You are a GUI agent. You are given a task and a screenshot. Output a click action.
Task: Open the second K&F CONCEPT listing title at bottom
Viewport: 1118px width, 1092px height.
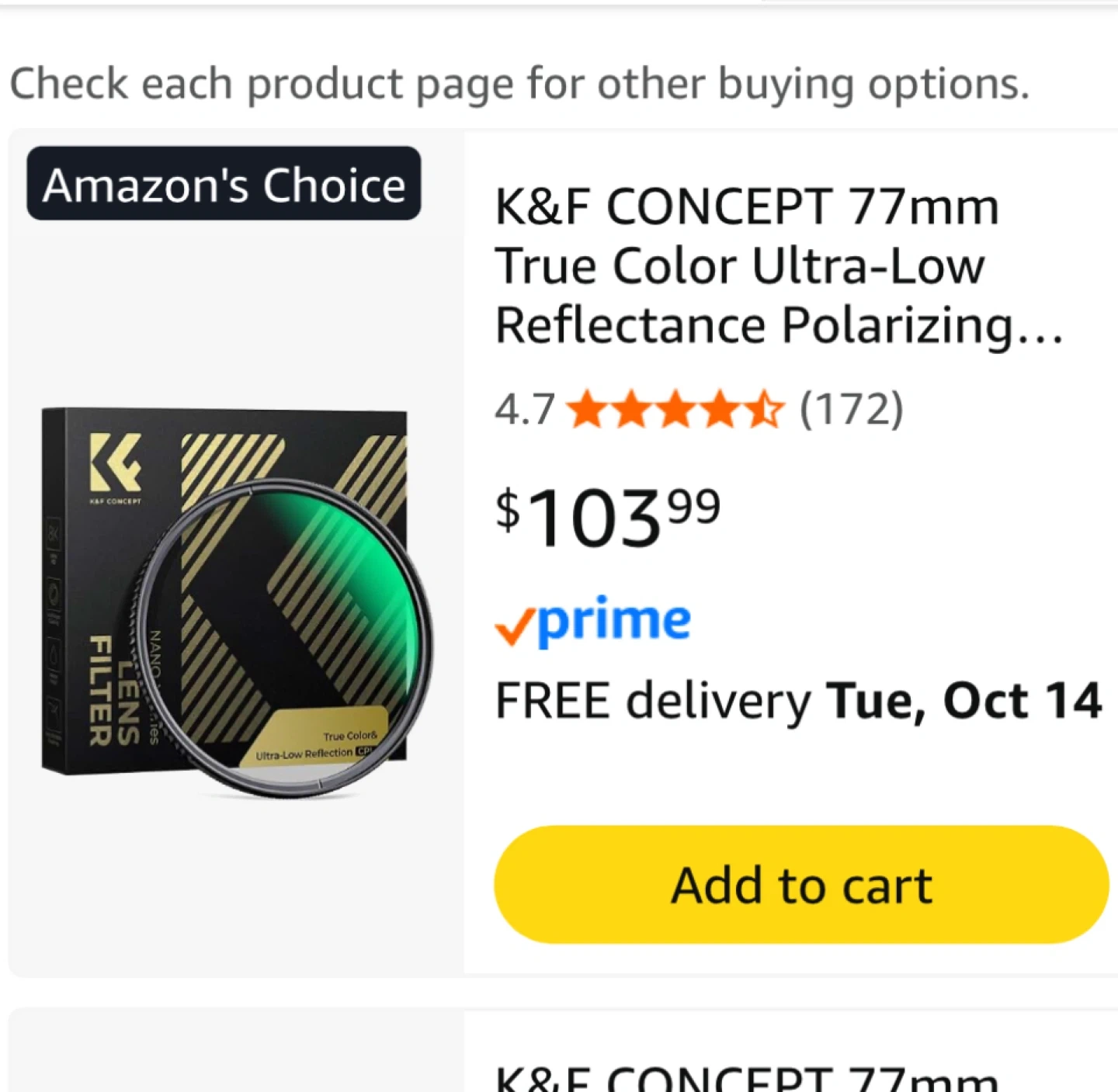point(745,1077)
